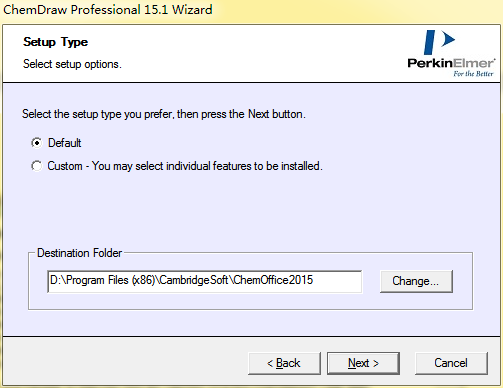This screenshot has height=388, width=503.
Task: Open the Change... folder dialog
Action: click(x=416, y=281)
